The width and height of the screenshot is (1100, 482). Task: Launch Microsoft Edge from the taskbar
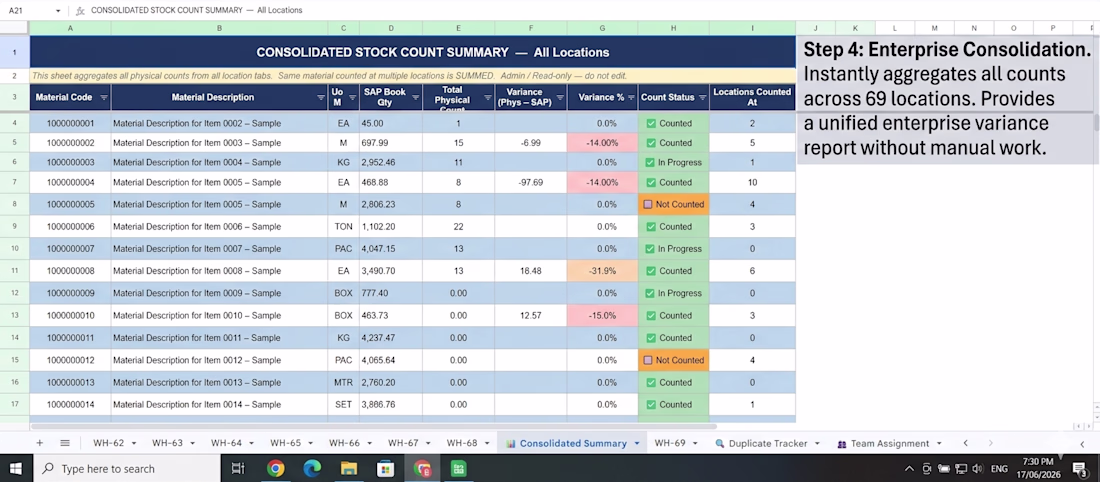(312, 468)
